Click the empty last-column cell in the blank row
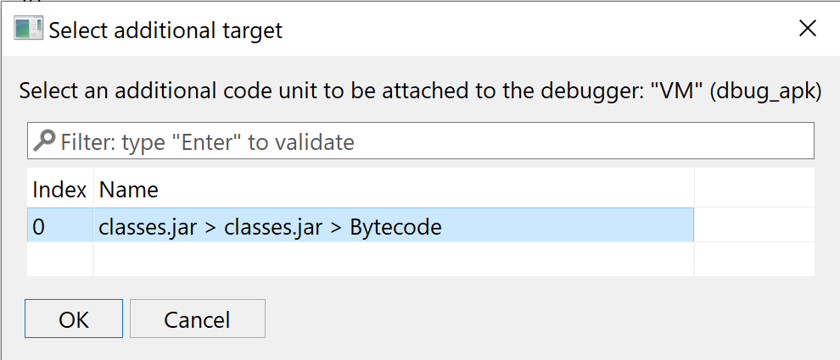The image size is (840, 360). pyautogui.click(x=754, y=259)
